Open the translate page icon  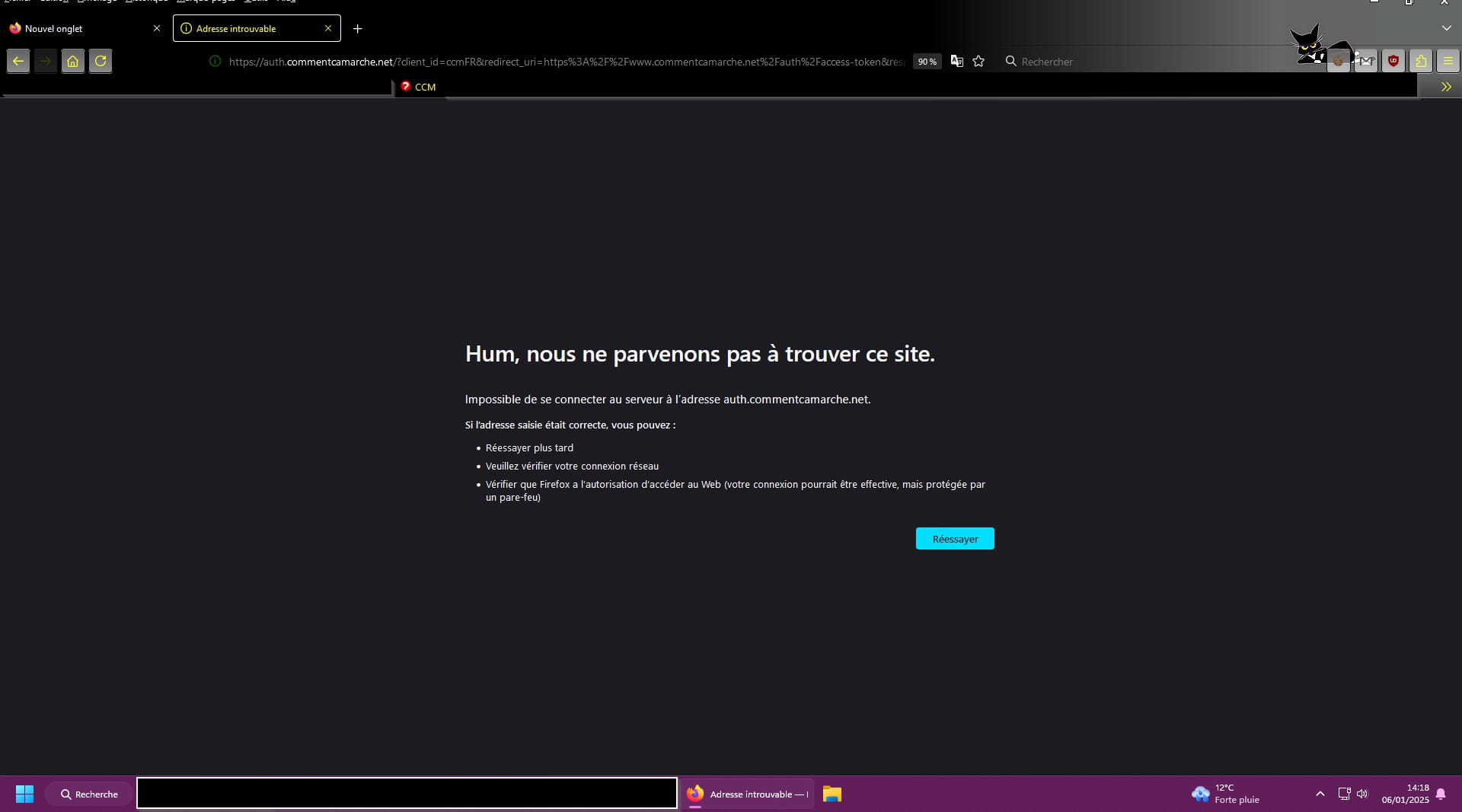coord(957,62)
